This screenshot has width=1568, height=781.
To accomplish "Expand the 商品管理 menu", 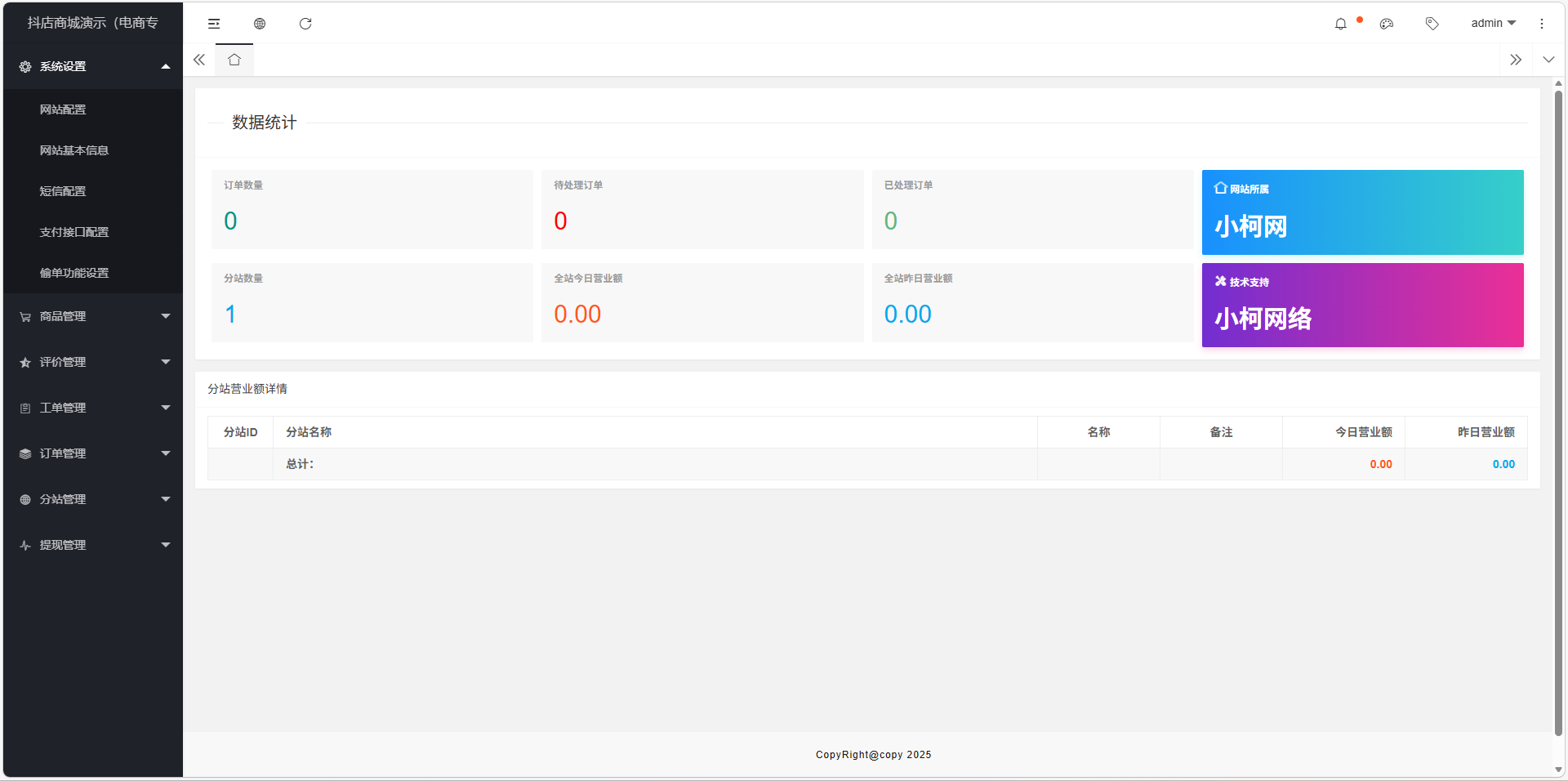I will (93, 316).
